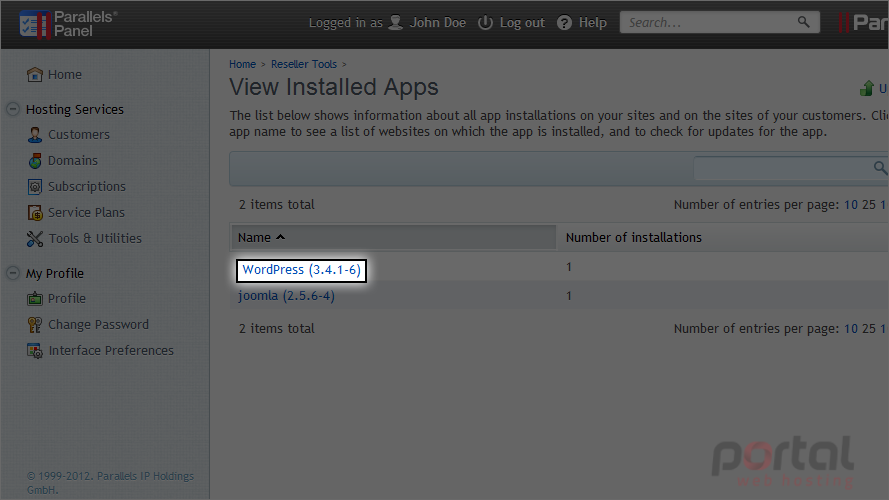The image size is (889, 500).
Task: Click the Domains globe icon
Action: (x=35, y=160)
